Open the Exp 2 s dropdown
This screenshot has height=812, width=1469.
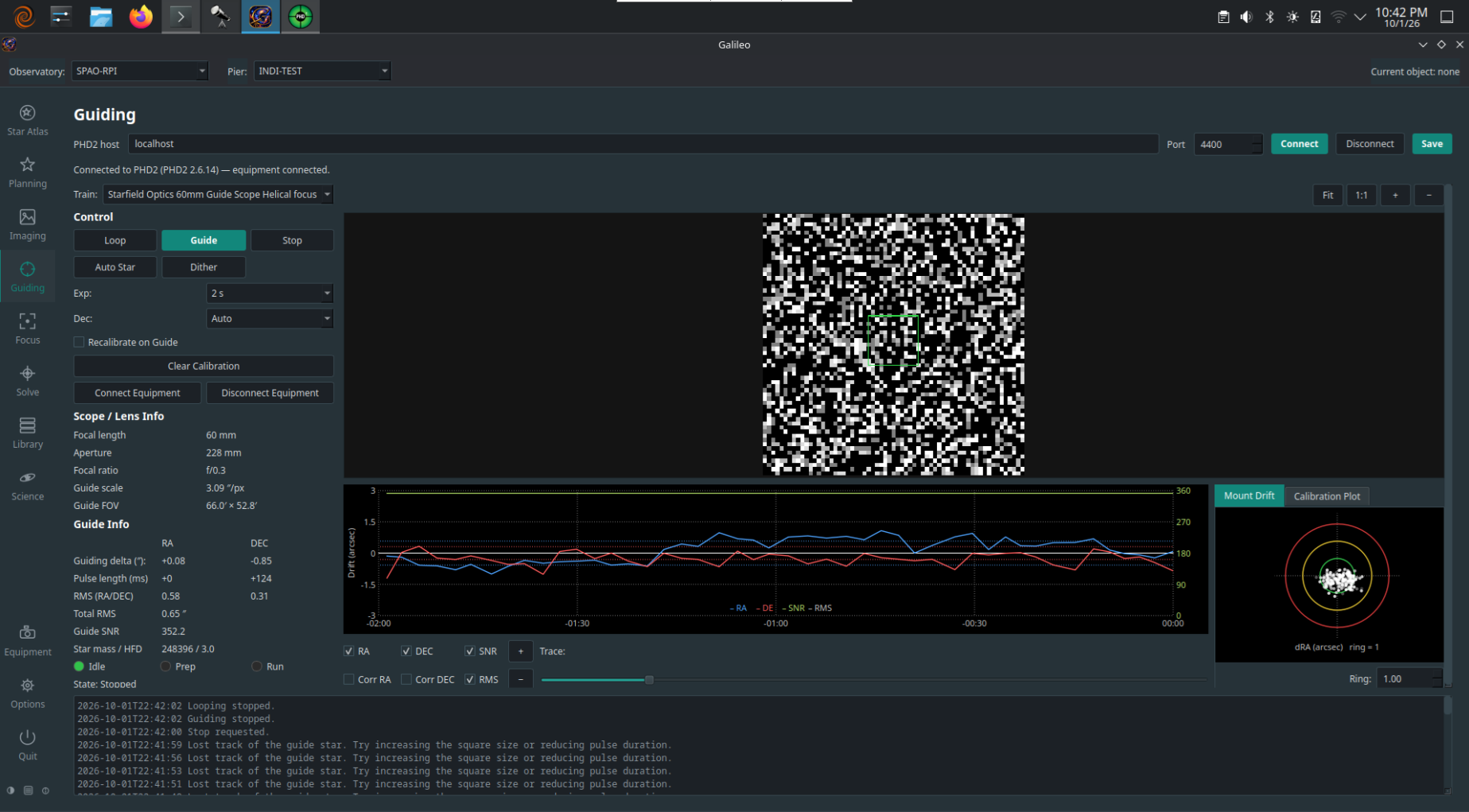click(269, 293)
